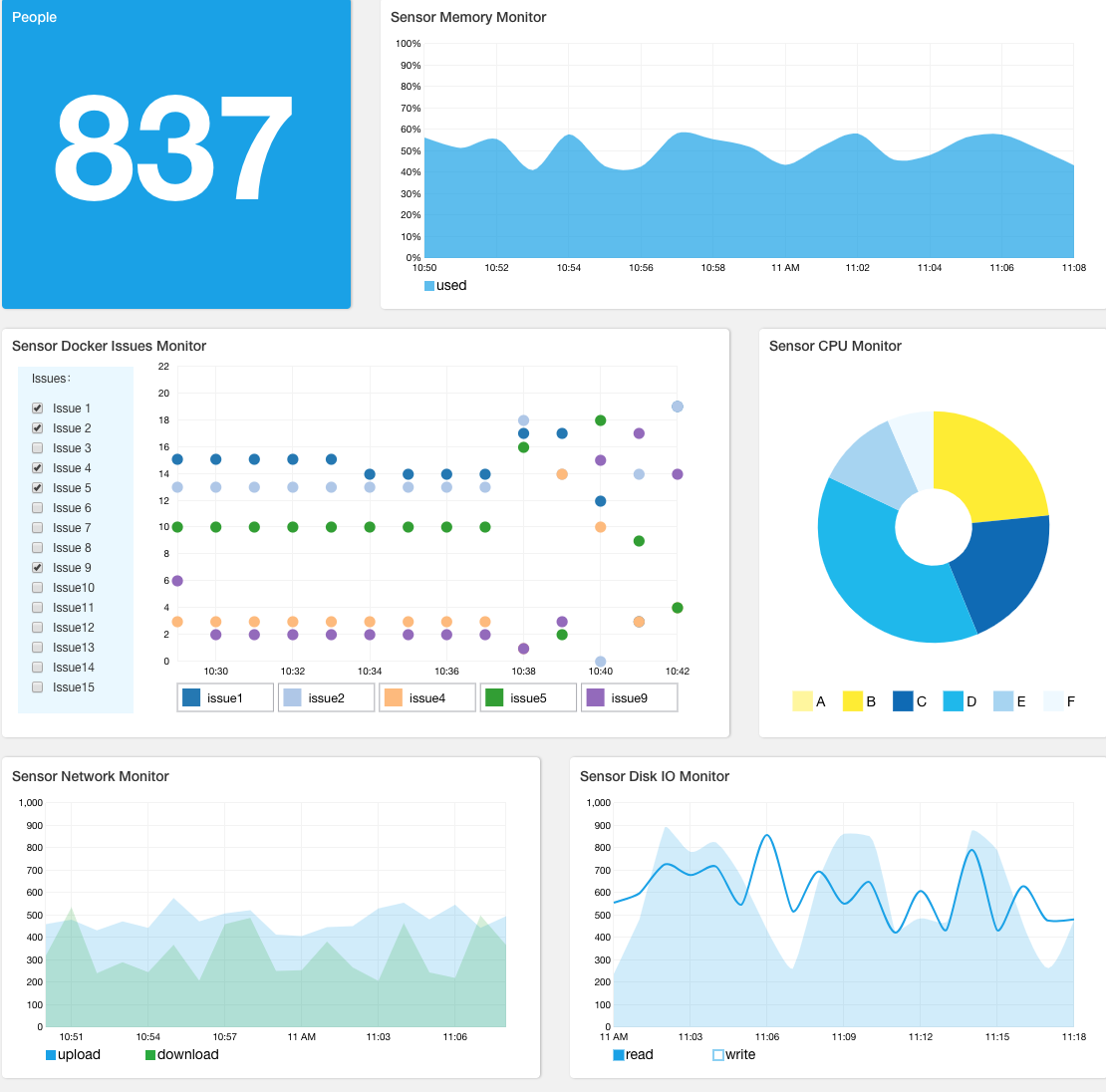Click the issue5 legend button
This screenshot has height=1092, width=1106.
click(x=528, y=697)
